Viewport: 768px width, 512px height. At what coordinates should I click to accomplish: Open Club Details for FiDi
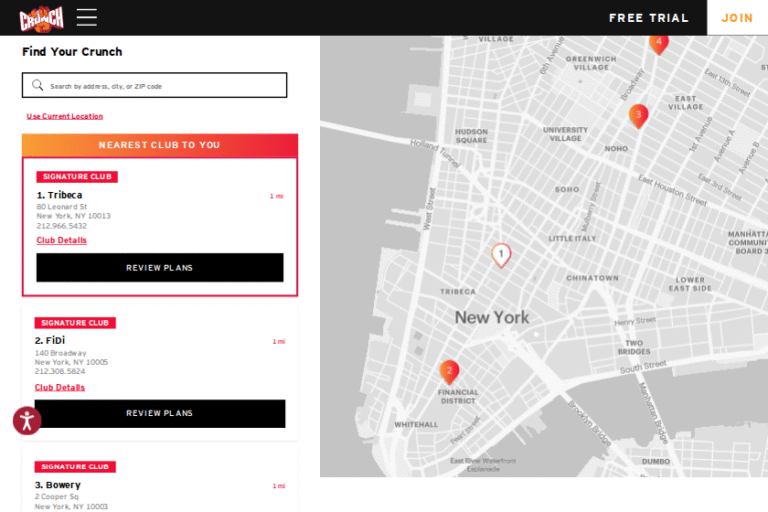60,387
